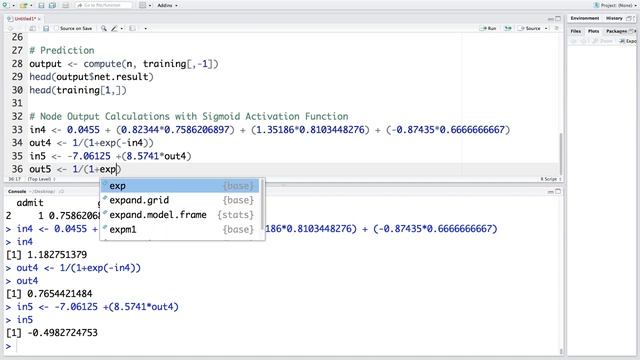The width and height of the screenshot is (640, 360).
Task: Switch to the Plots tab
Action: pyautogui.click(x=593, y=31)
